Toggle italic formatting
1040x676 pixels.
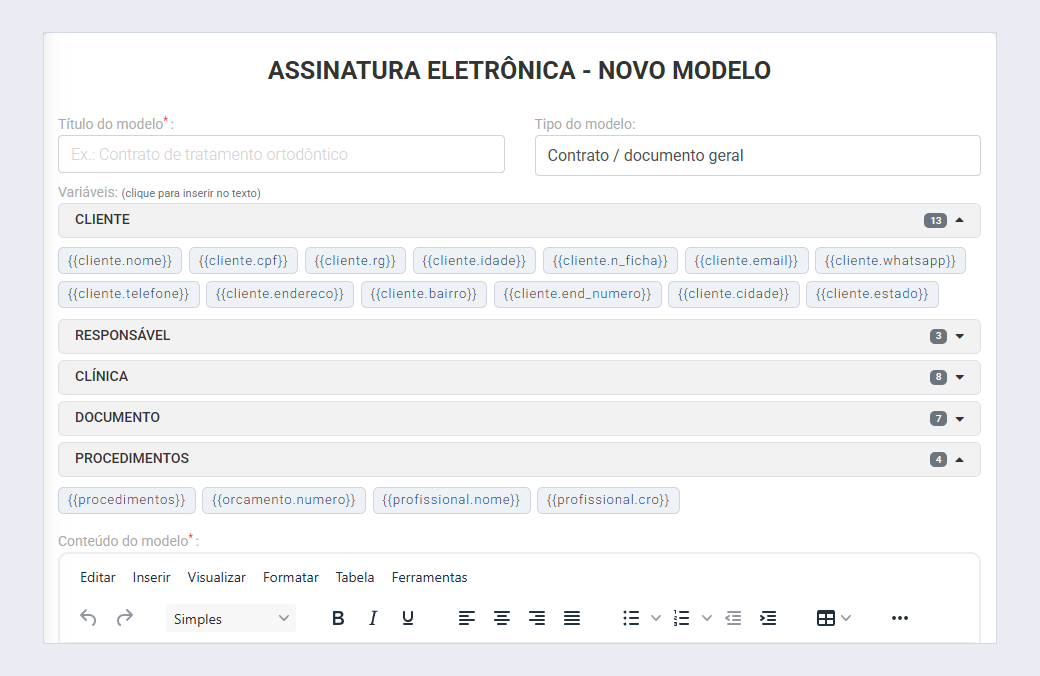[x=373, y=618]
